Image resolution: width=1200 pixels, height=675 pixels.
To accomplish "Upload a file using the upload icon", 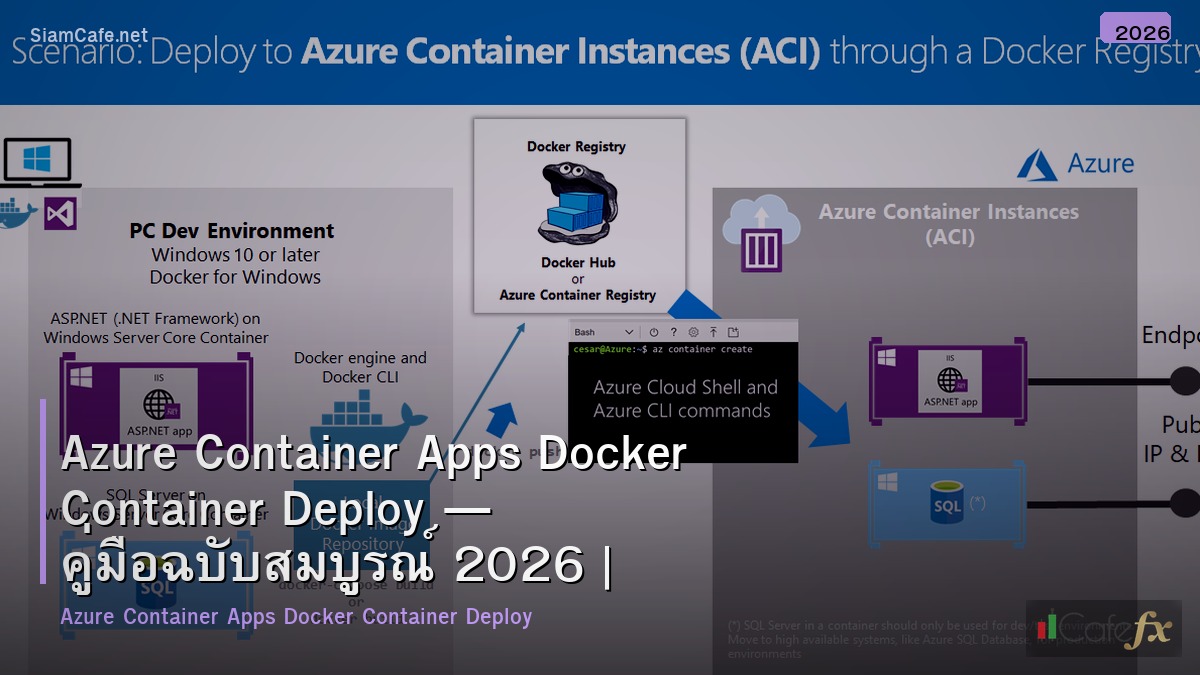I will (713, 332).
